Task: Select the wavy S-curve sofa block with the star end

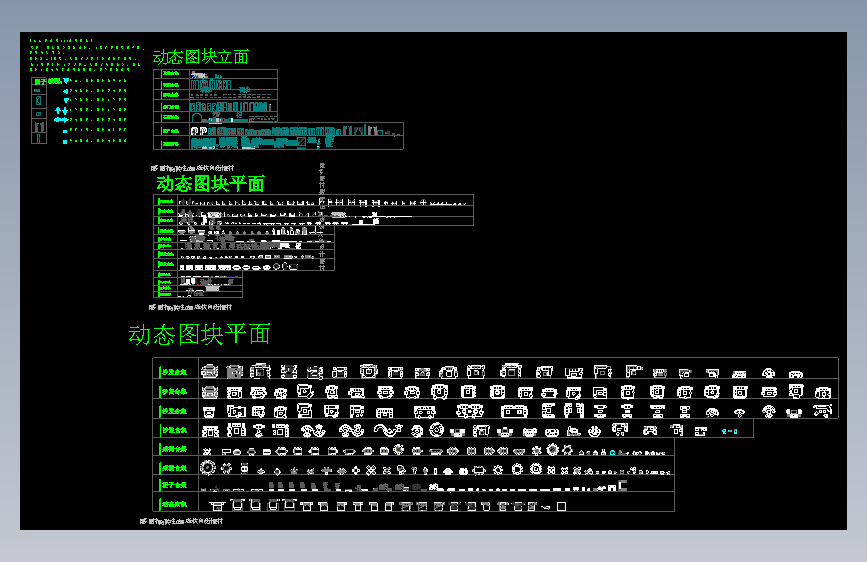Action: [x=388, y=430]
